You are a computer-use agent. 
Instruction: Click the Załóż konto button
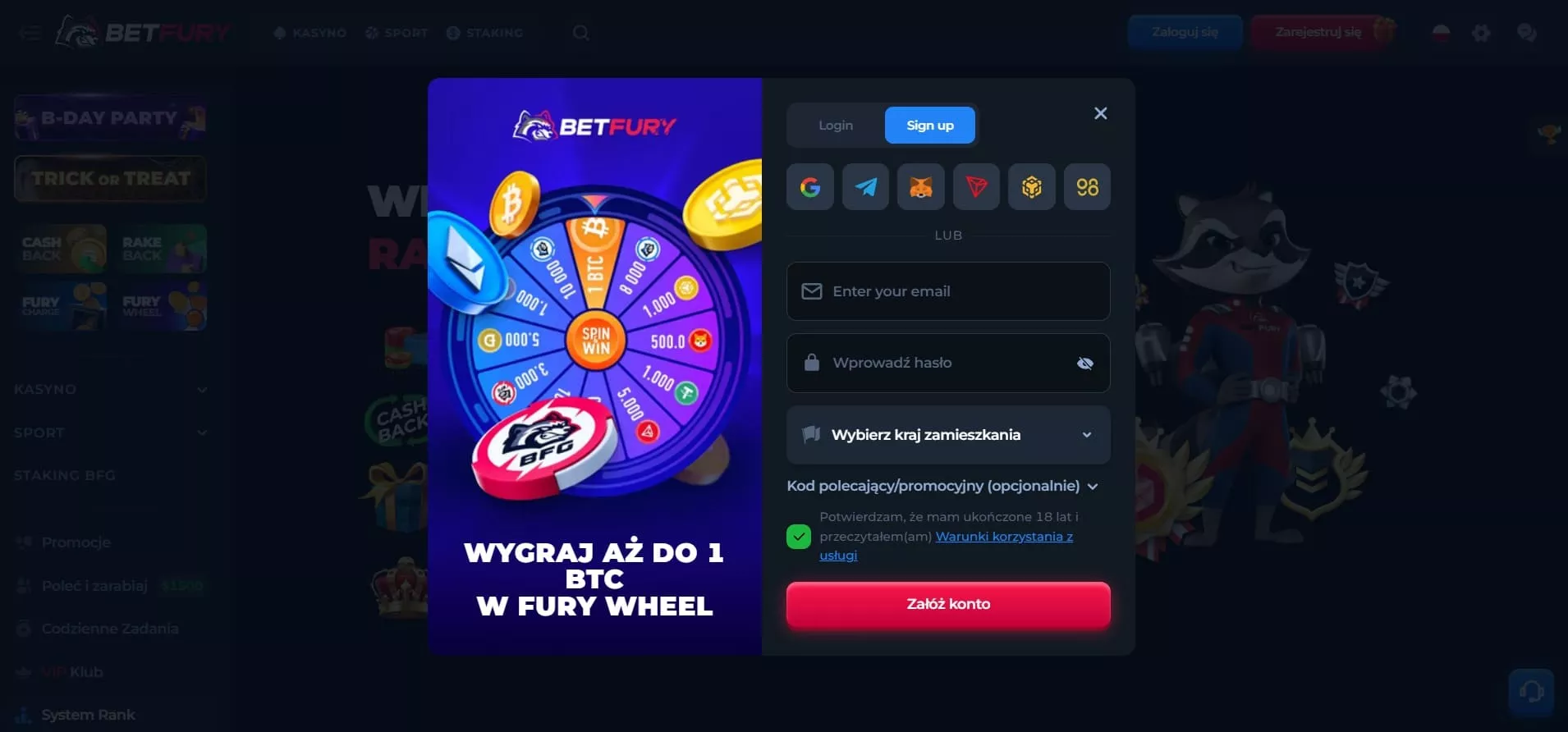[948, 604]
